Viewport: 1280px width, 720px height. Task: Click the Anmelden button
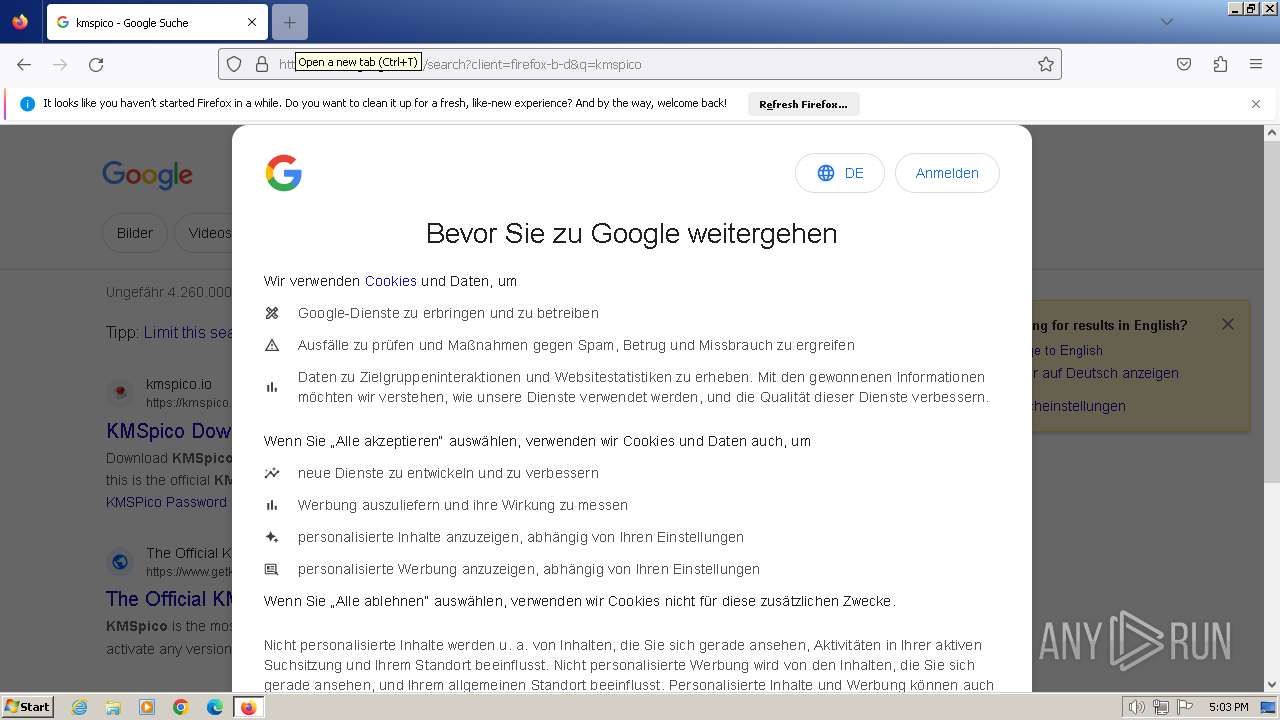[947, 173]
